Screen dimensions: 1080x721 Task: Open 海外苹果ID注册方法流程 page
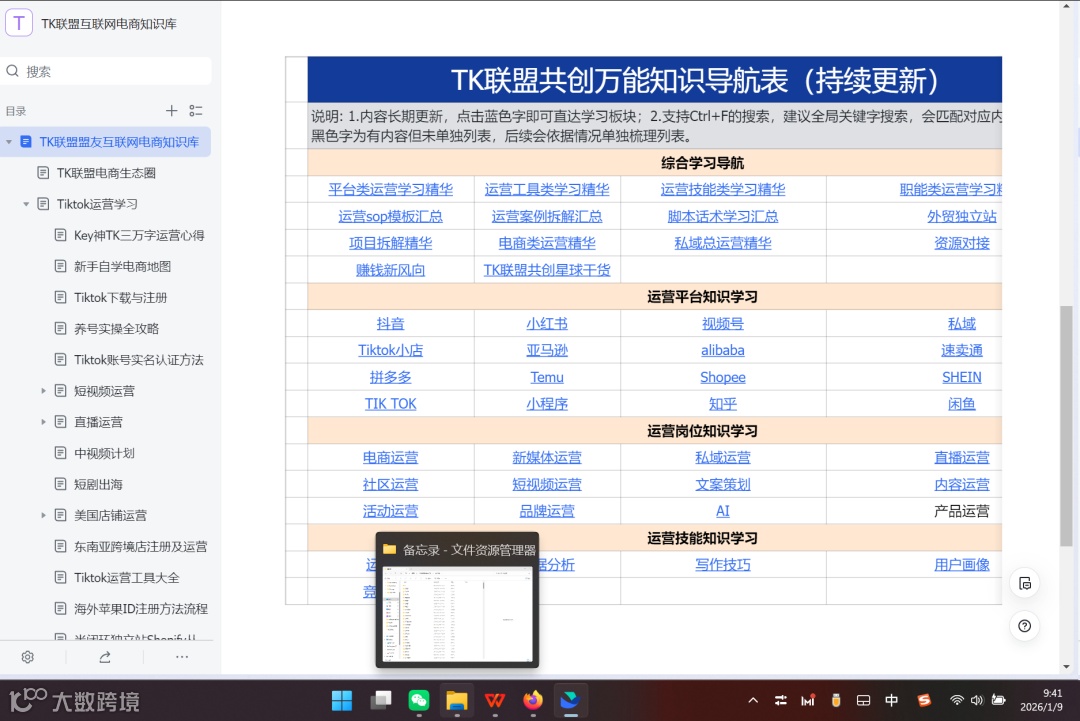pos(141,609)
